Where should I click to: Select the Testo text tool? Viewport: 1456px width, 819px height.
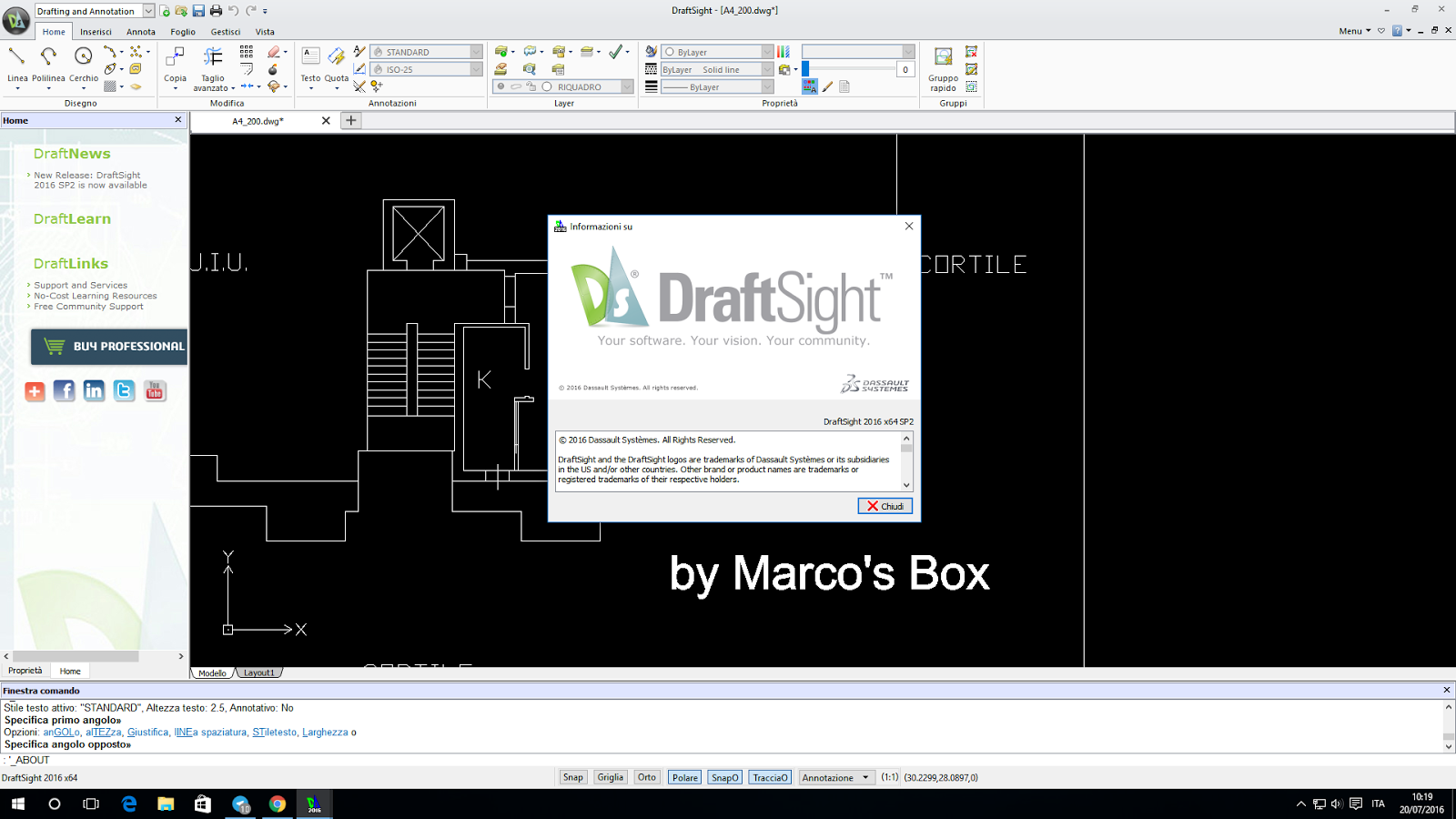[x=310, y=57]
